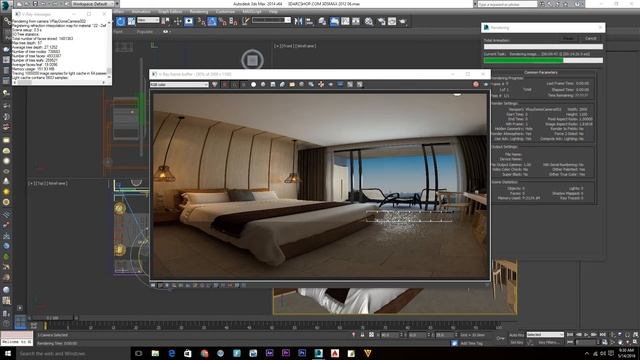The height and width of the screenshot is (360, 640).
Task: Open the Material Editor
Action: (x=369, y=21)
